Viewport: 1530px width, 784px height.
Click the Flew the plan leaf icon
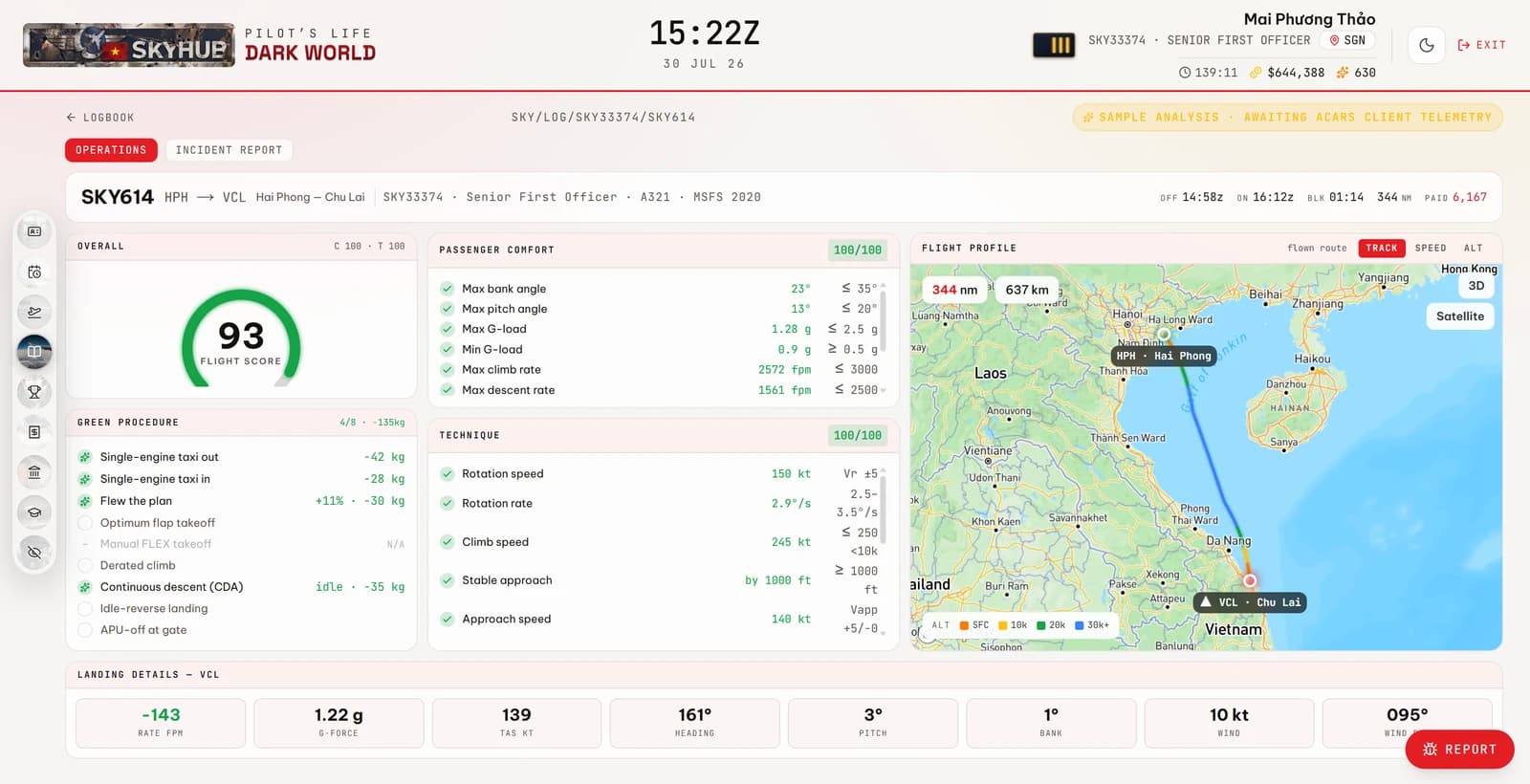(x=85, y=501)
